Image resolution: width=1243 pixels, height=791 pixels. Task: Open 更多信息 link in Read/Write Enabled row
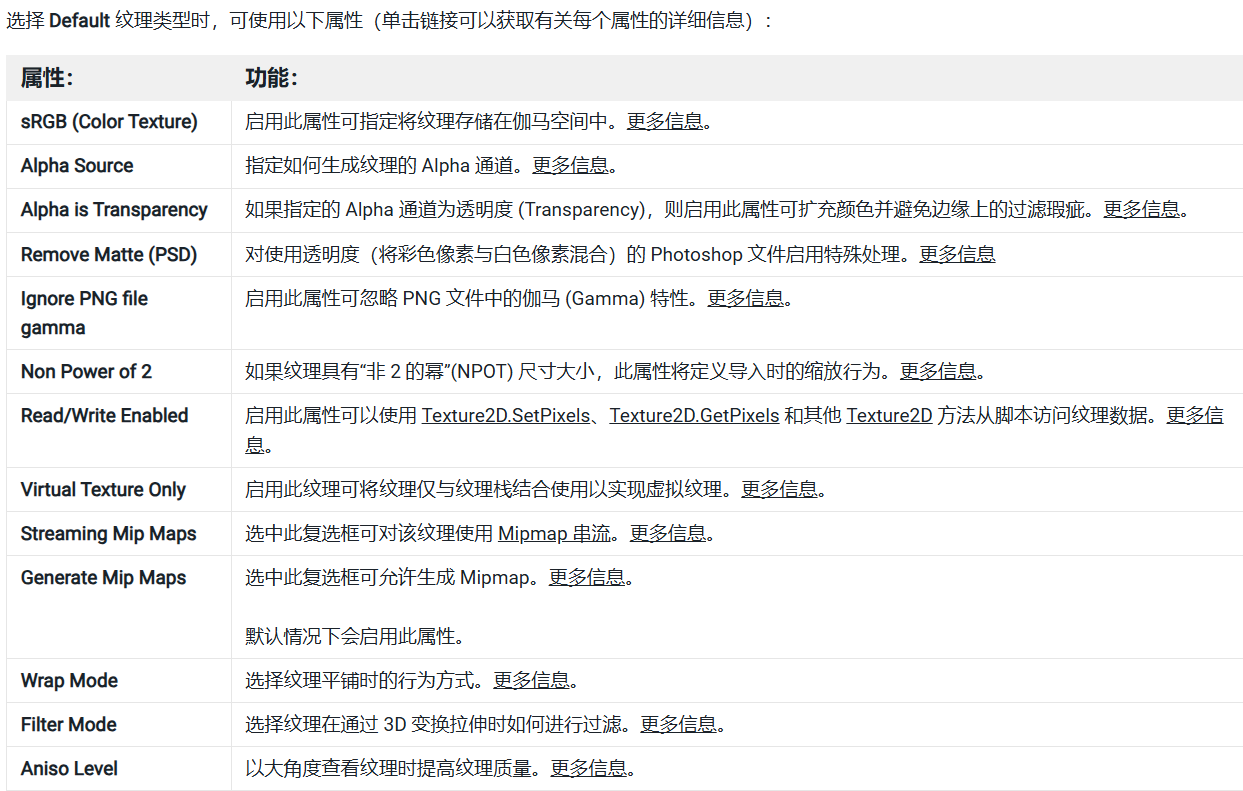coord(1194,416)
